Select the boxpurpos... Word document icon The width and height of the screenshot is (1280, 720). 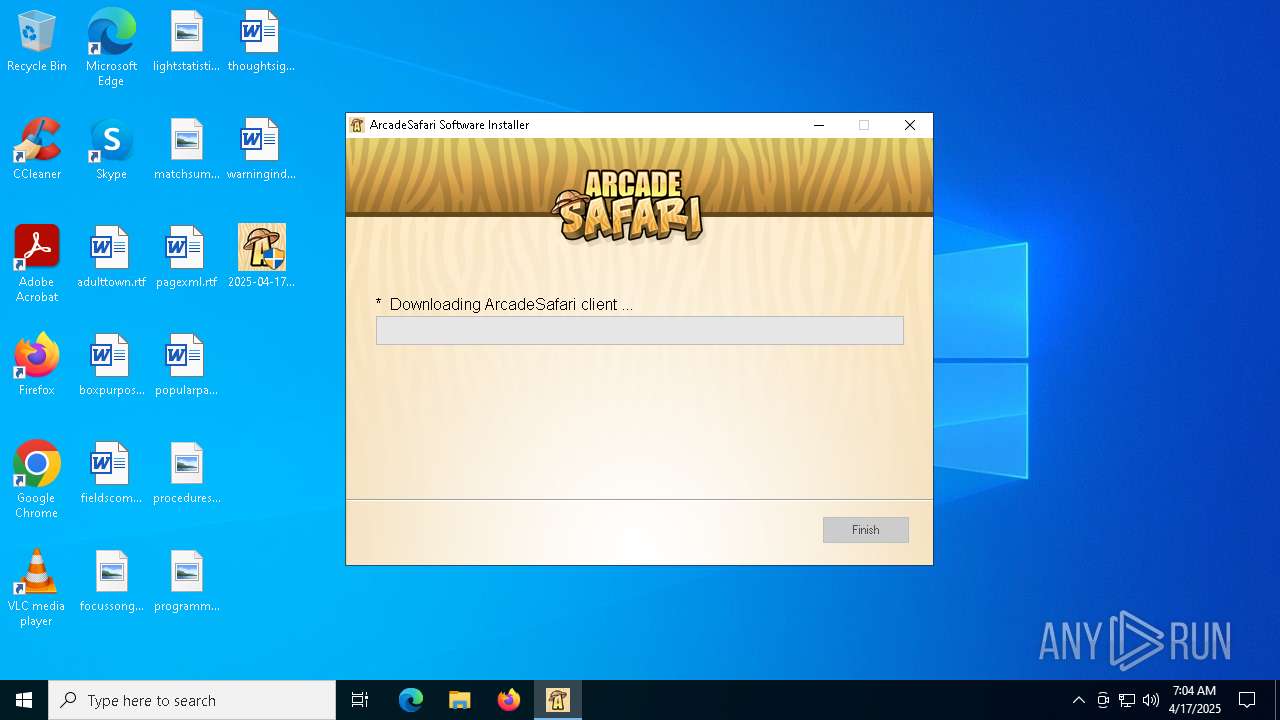tap(111, 366)
